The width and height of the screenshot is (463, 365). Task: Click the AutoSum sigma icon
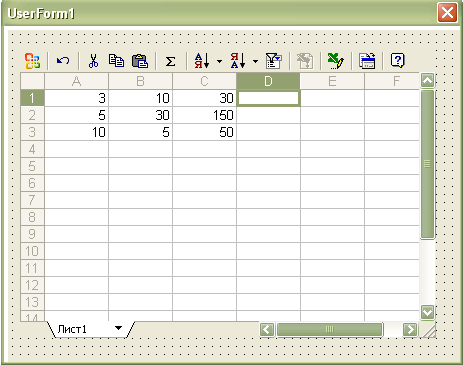point(170,61)
